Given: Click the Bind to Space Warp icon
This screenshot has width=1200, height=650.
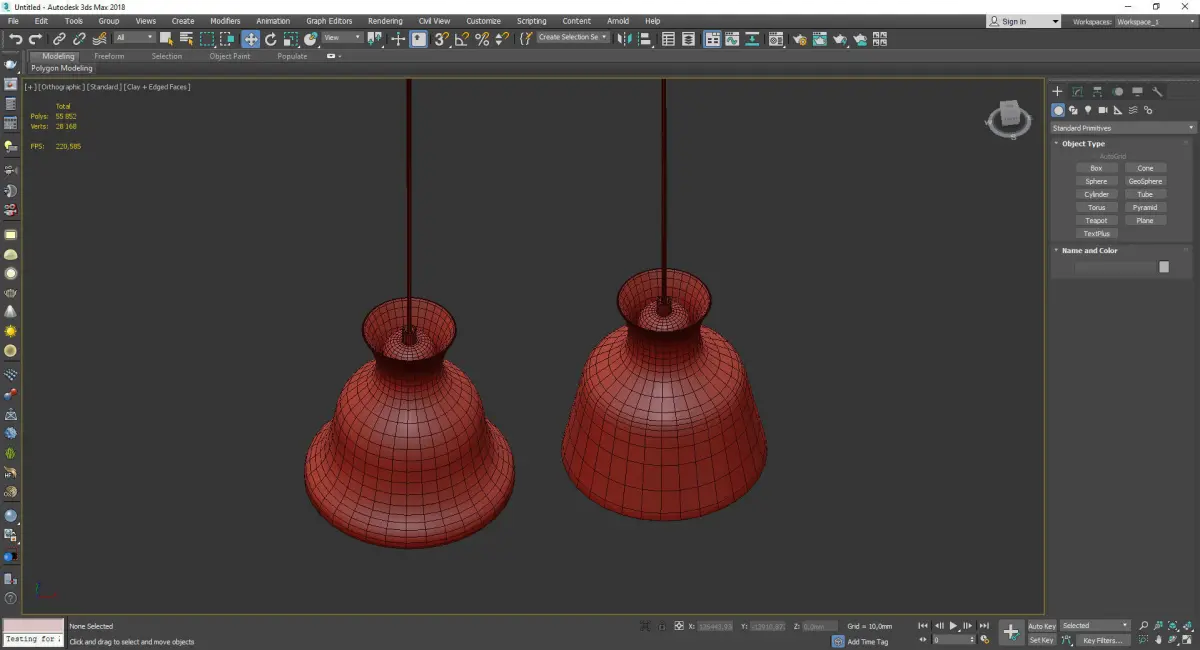Looking at the screenshot, I should [x=99, y=39].
